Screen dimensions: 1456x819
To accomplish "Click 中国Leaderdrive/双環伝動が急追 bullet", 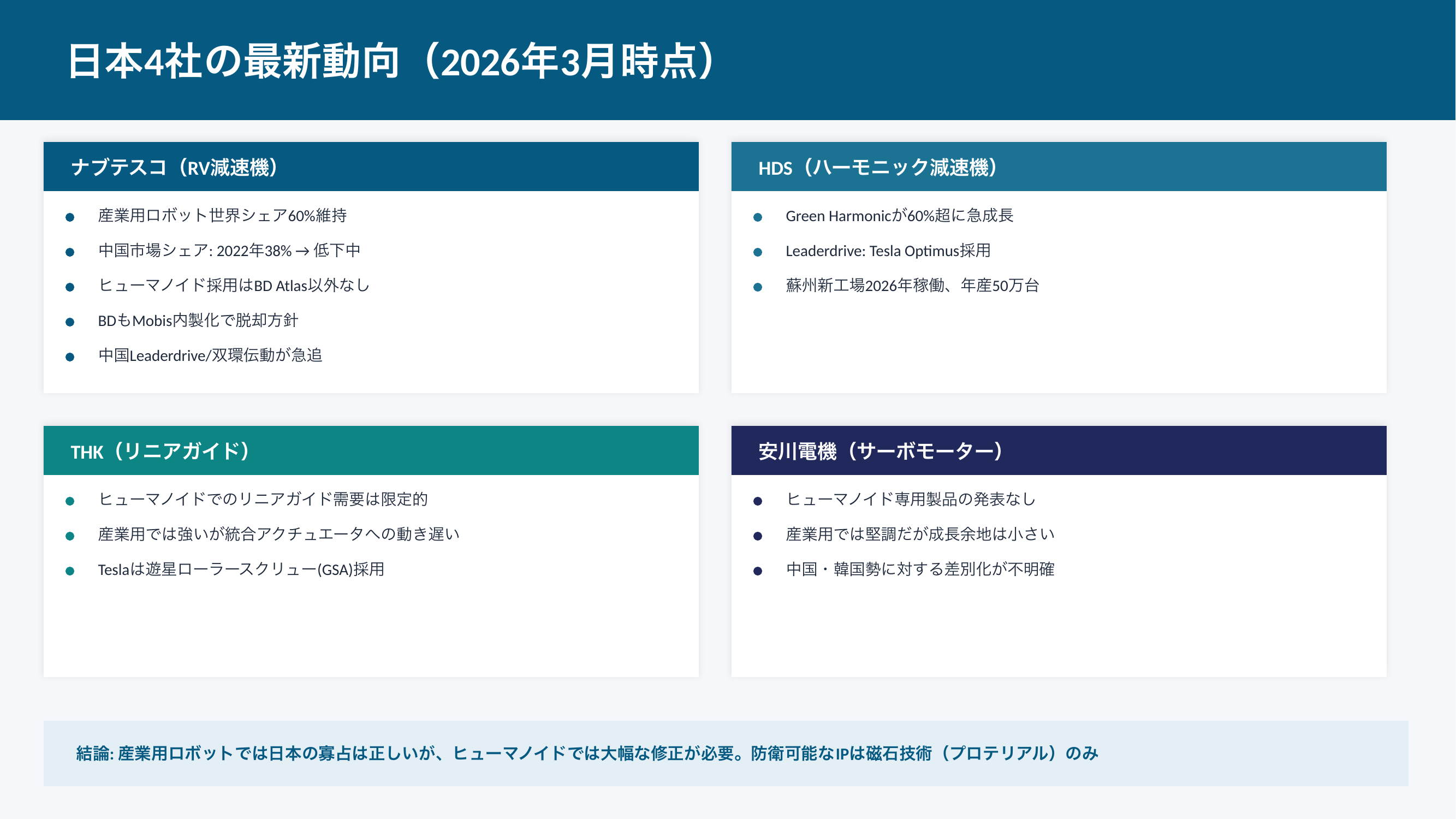I will (210, 355).
